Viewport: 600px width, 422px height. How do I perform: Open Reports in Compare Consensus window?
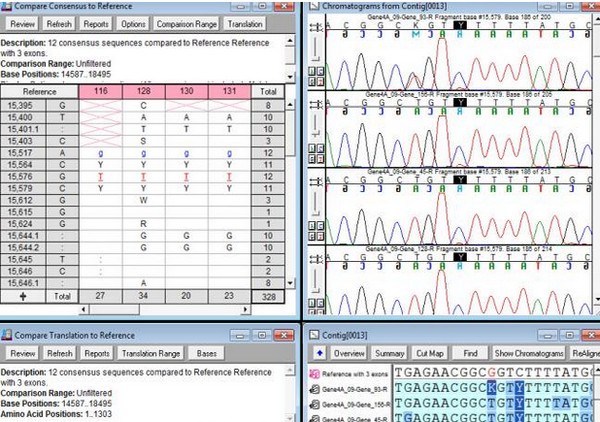(x=96, y=24)
